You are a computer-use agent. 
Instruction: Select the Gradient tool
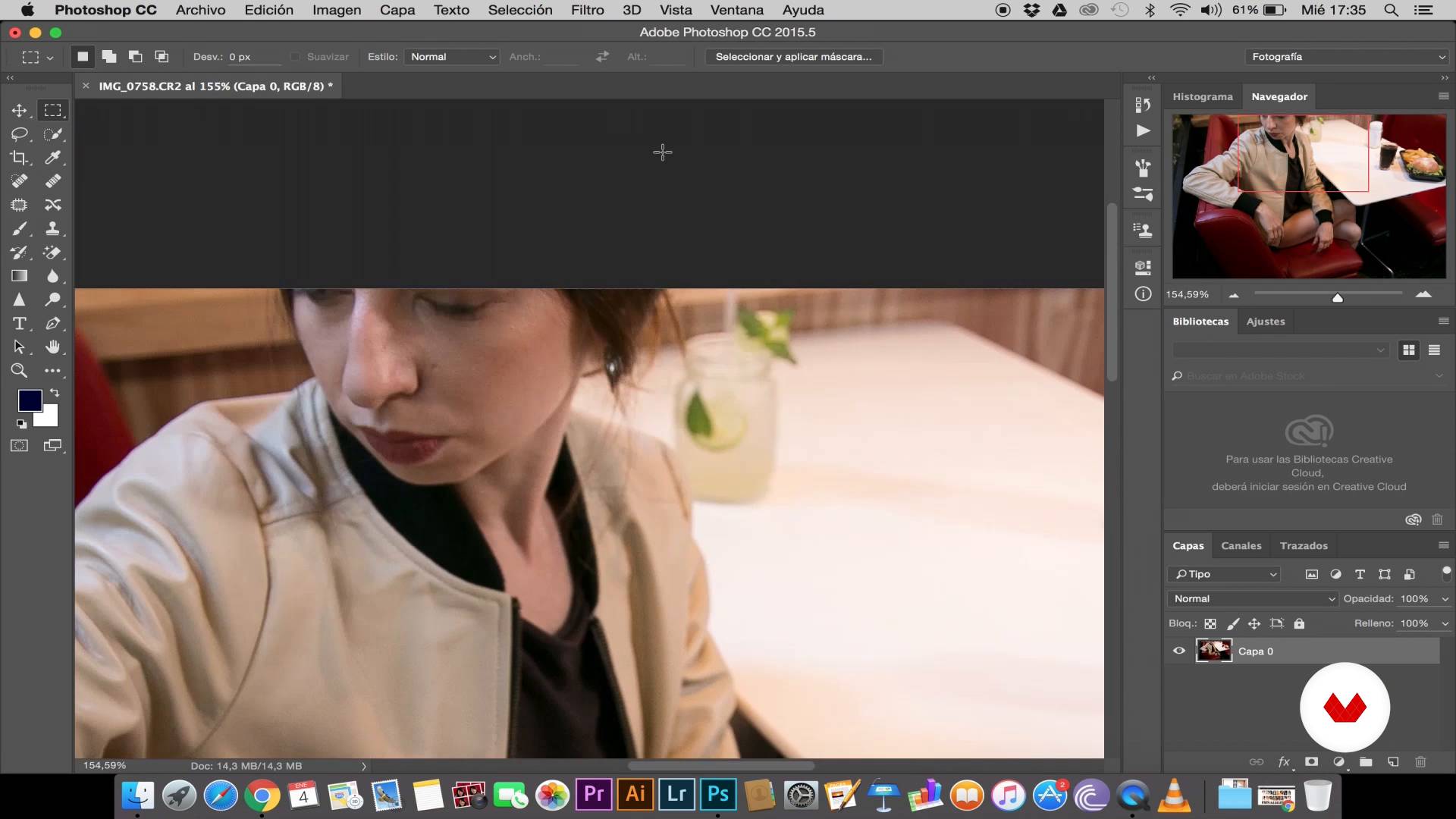[x=19, y=276]
